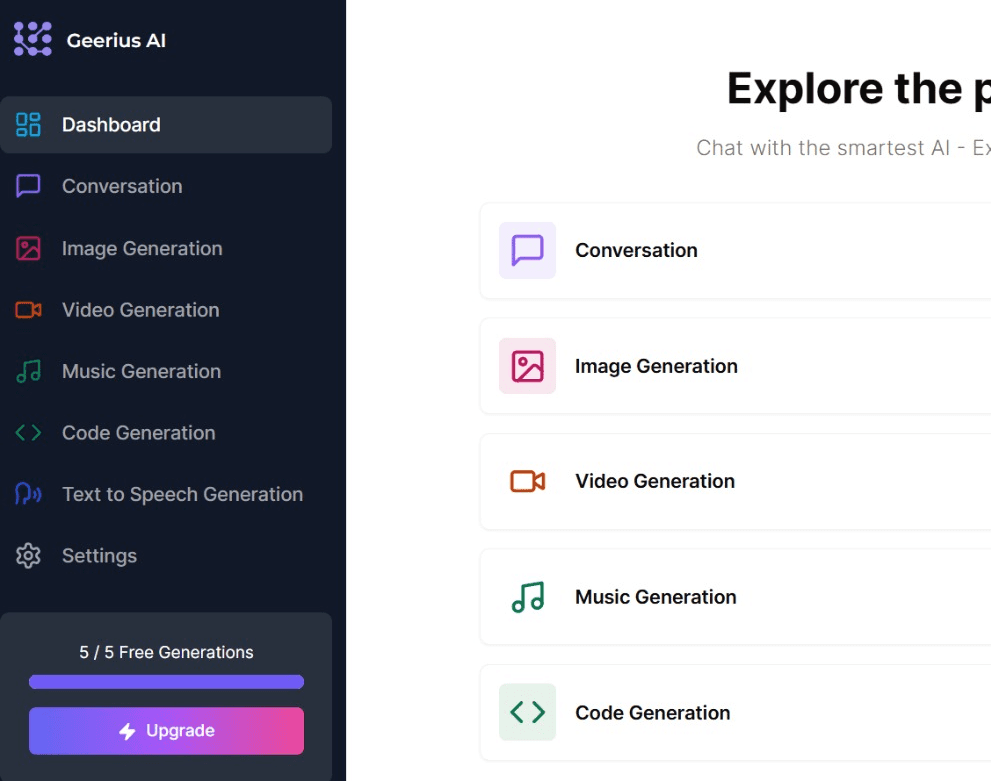Click the Code Generation brackets icon in sidebar
This screenshot has height=781, width=991.
(28, 433)
